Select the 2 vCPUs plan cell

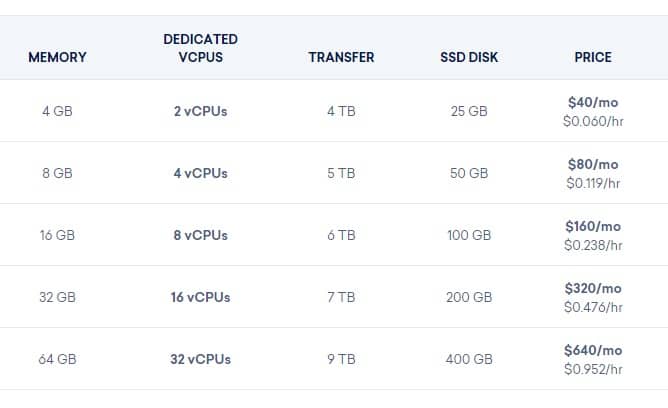pyautogui.click(x=201, y=111)
